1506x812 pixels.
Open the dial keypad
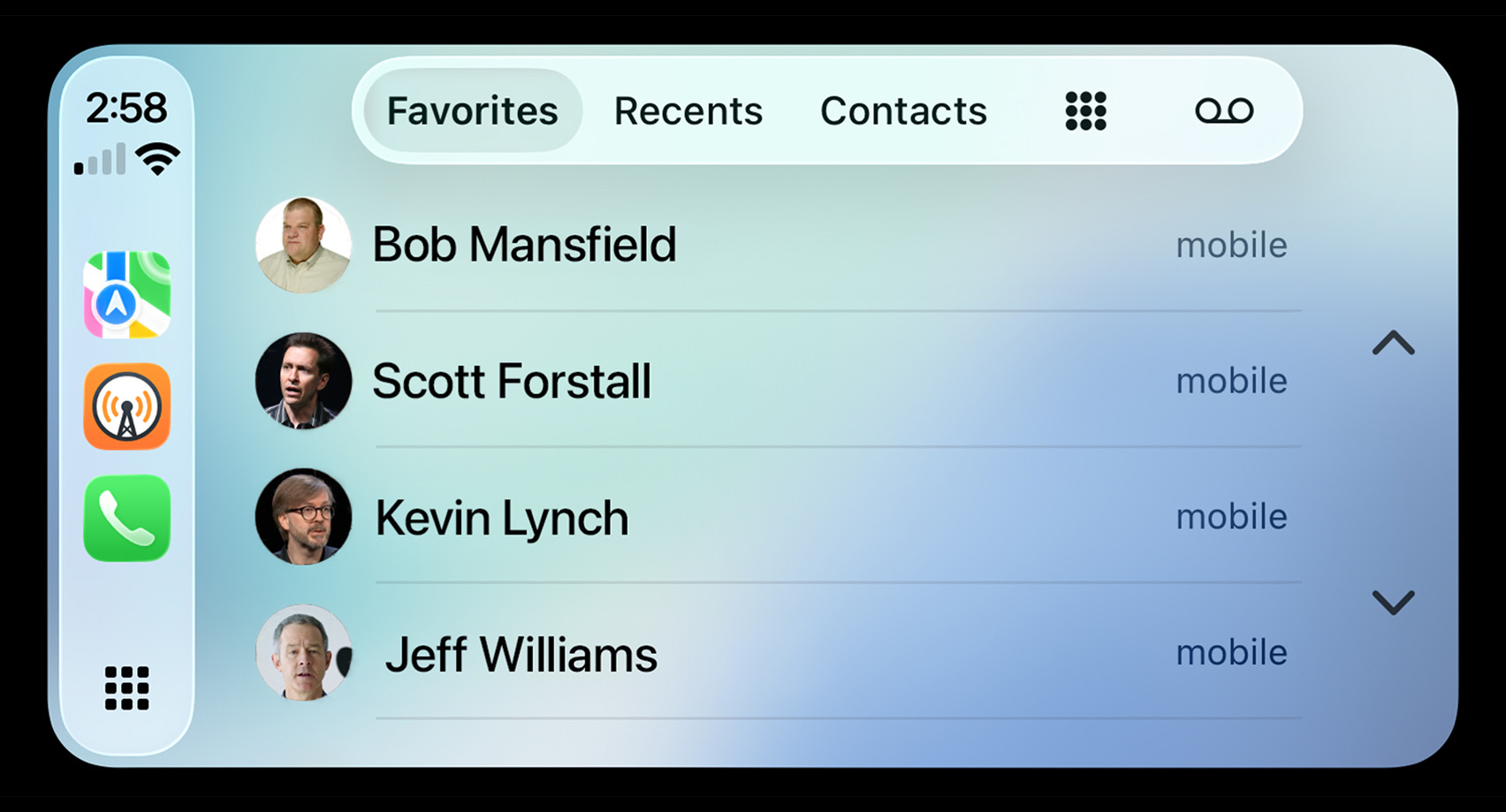pyautogui.click(x=1085, y=111)
